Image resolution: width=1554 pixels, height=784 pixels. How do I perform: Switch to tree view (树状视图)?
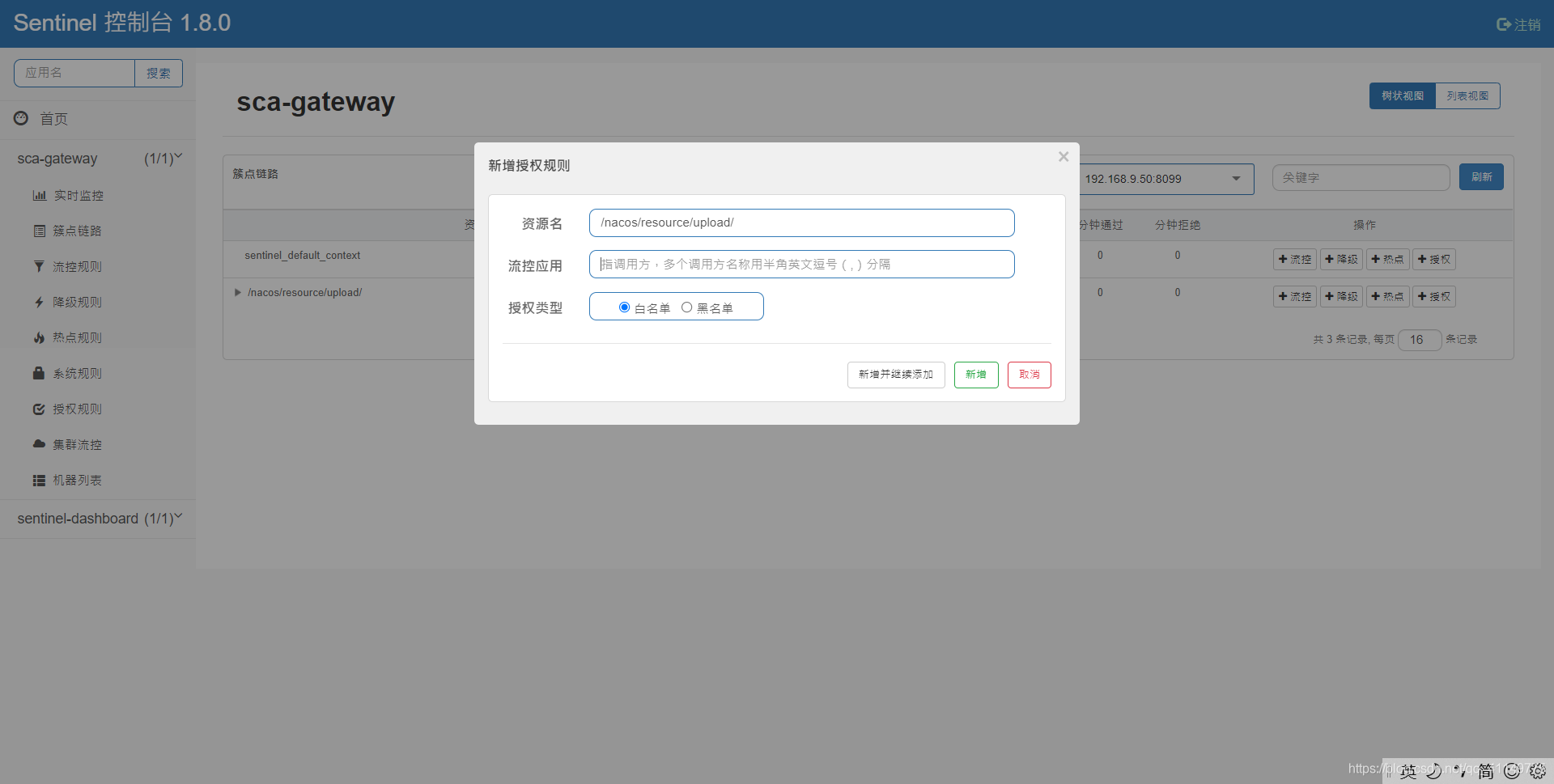coord(1402,95)
